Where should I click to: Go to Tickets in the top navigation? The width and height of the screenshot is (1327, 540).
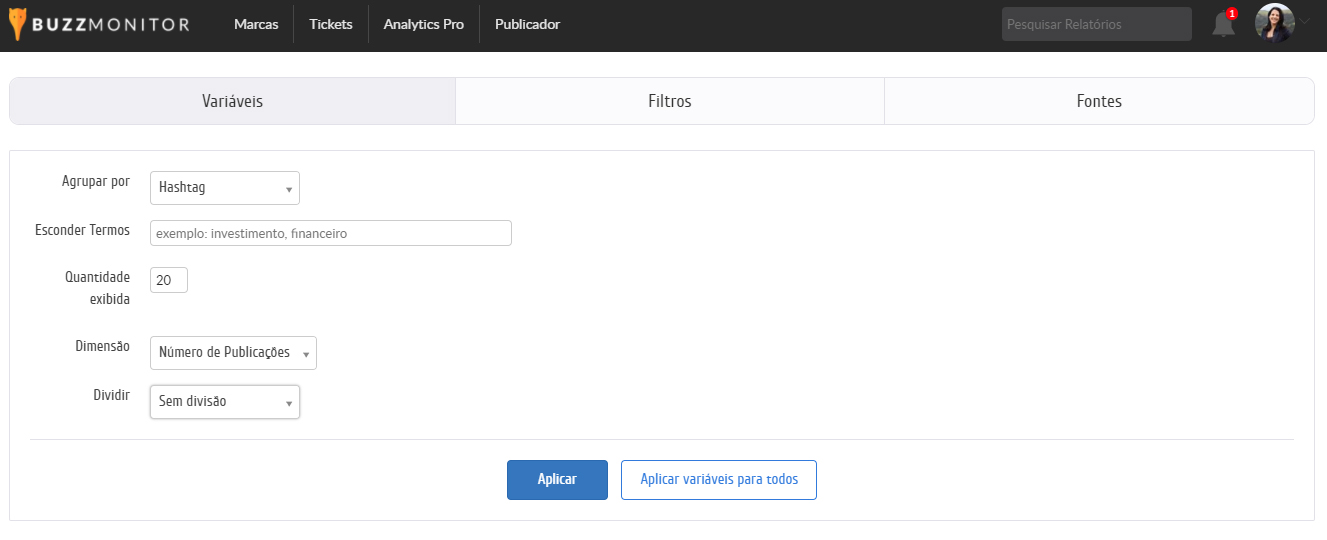coord(331,24)
